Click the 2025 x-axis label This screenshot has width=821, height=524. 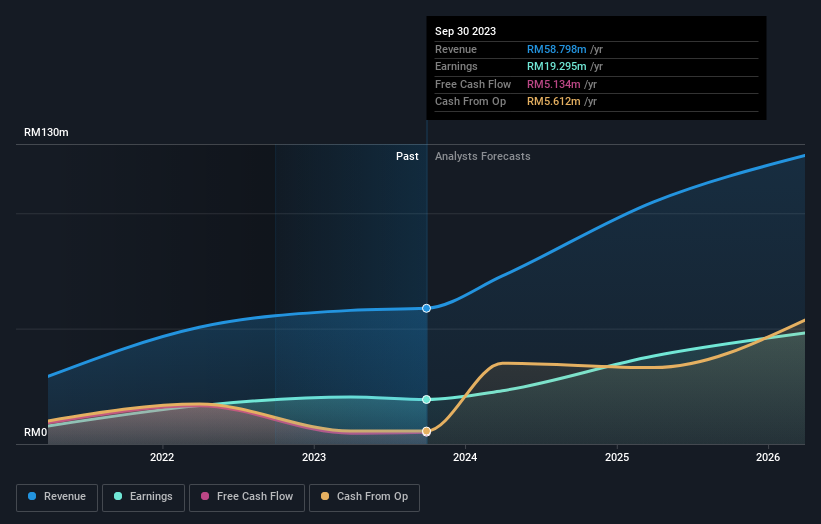coord(617,457)
